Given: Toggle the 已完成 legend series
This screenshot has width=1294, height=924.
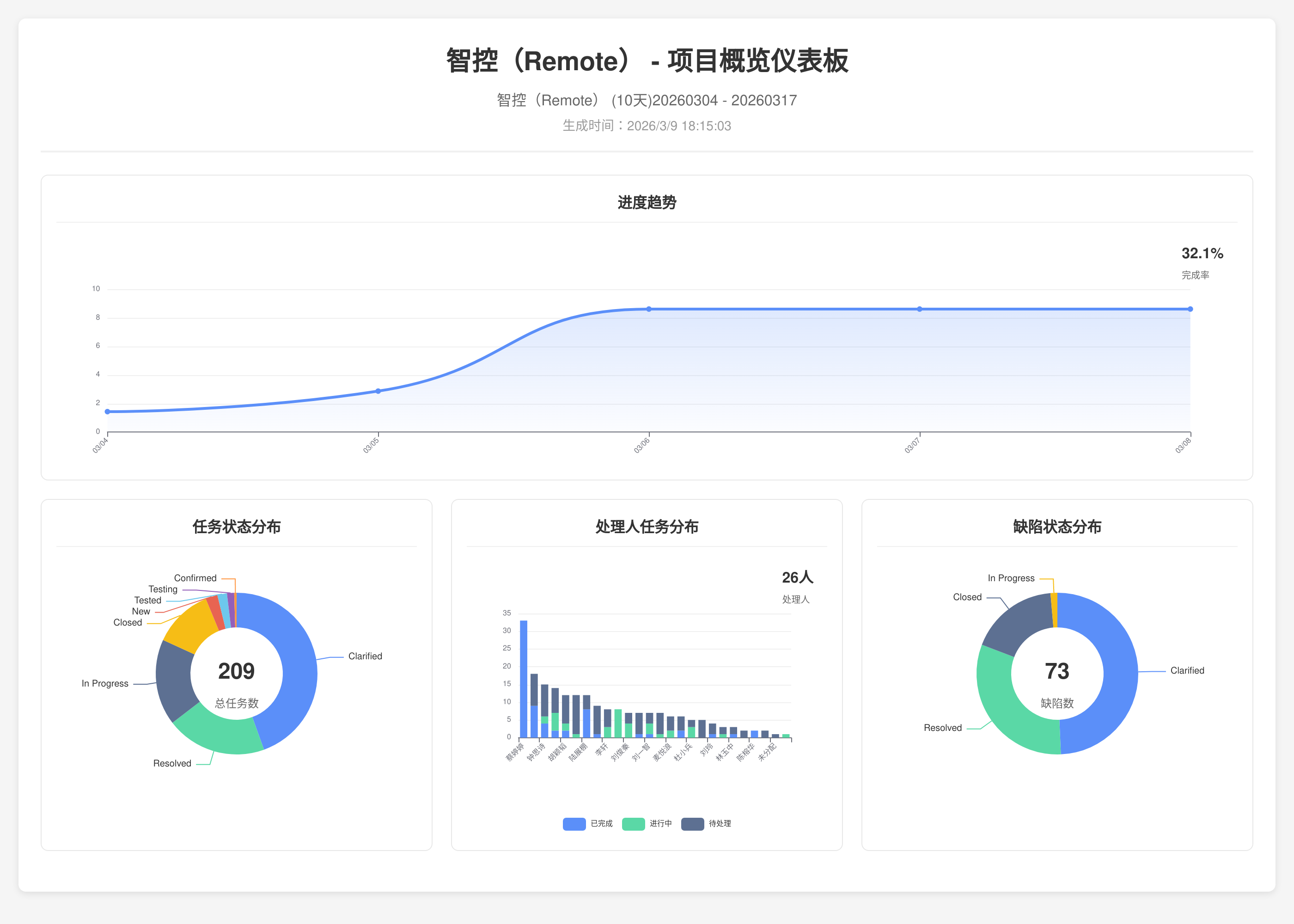Looking at the screenshot, I should 601,823.
